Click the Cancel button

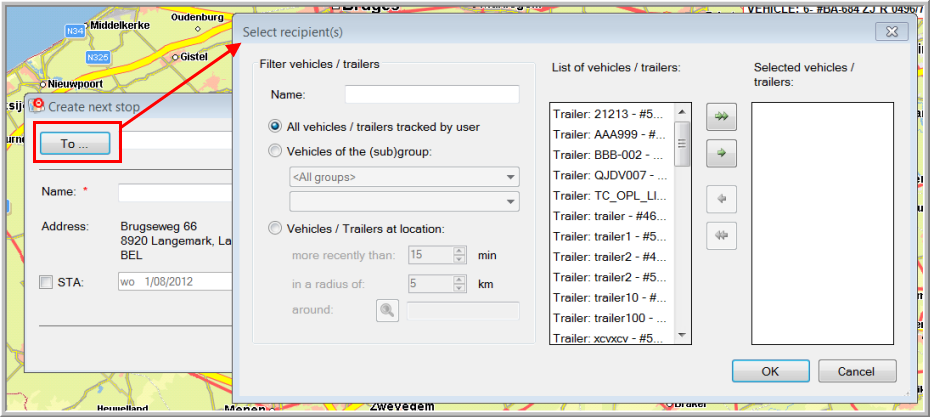pyautogui.click(x=856, y=371)
